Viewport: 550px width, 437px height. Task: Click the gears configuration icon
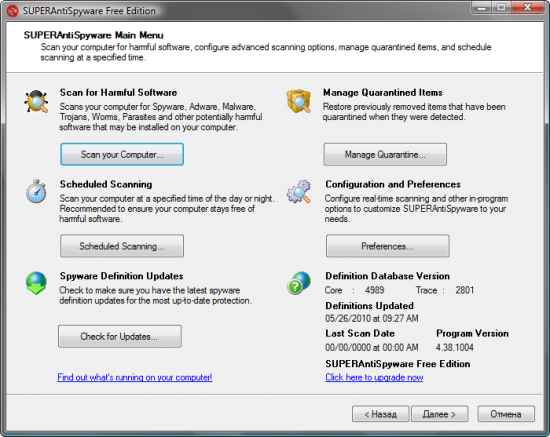point(299,191)
